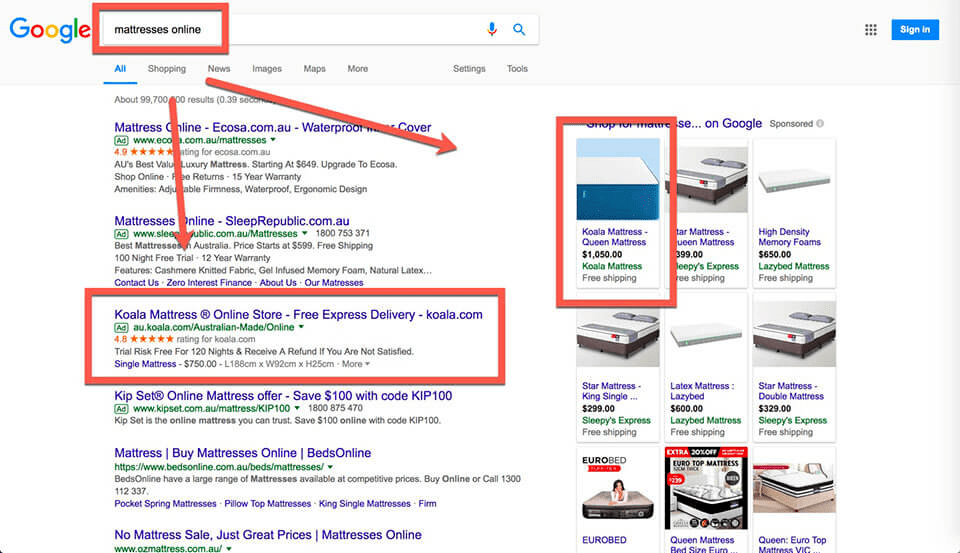960x553 pixels.
Task: Open High Density Memory Foams product link
Action: tap(789, 237)
